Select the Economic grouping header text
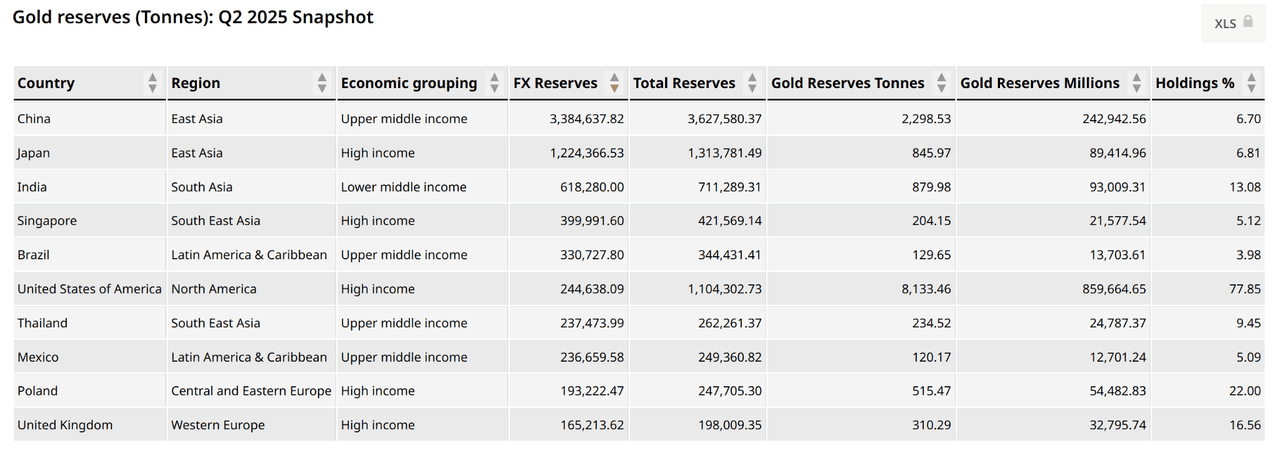1280x458 pixels. click(x=408, y=83)
